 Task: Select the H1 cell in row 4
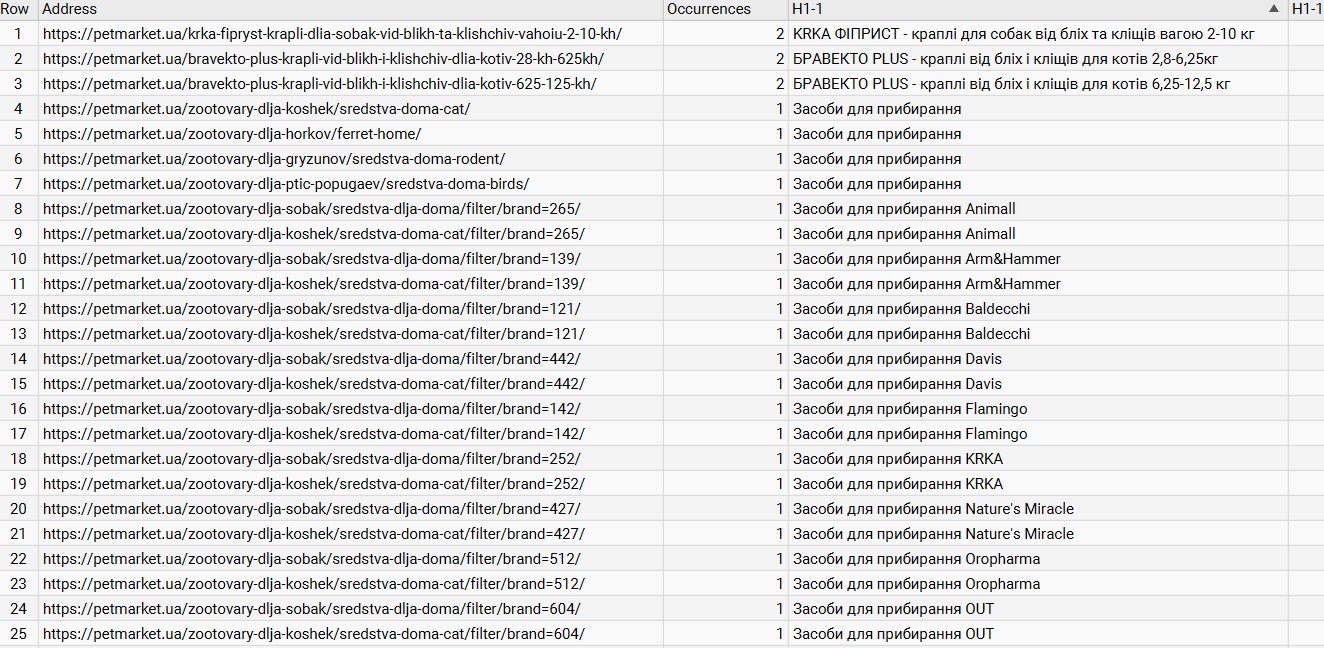pyautogui.click(x=1038, y=108)
